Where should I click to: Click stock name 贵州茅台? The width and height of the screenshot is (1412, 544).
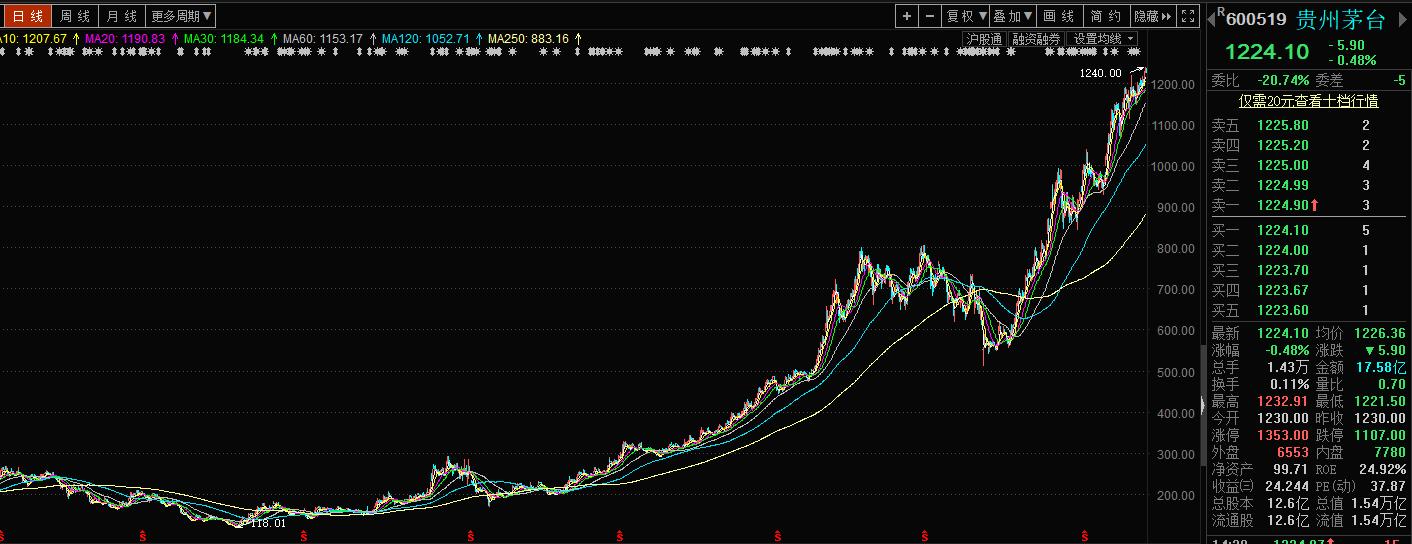(x=1341, y=20)
